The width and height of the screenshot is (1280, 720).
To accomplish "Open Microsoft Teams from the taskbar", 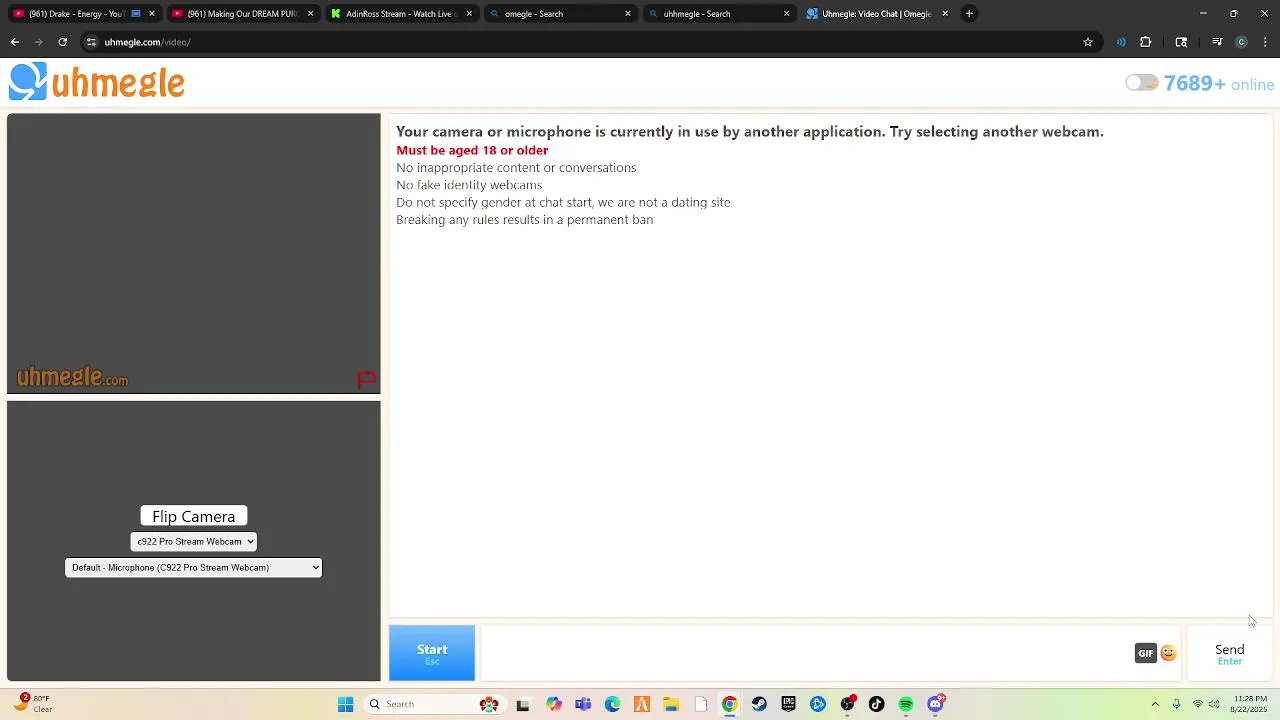I will [583, 704].
